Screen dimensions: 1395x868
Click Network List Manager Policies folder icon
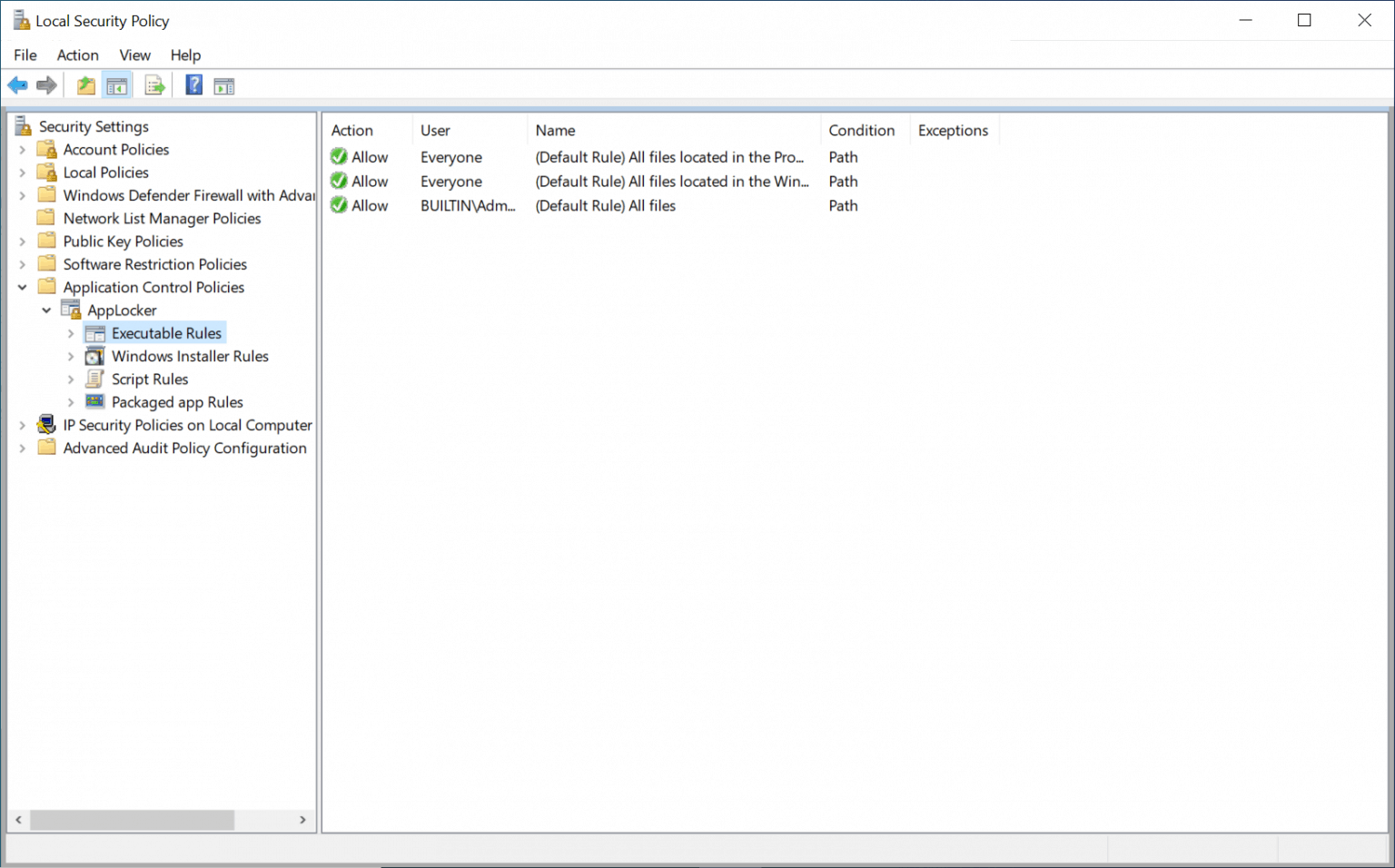point(46,217)
